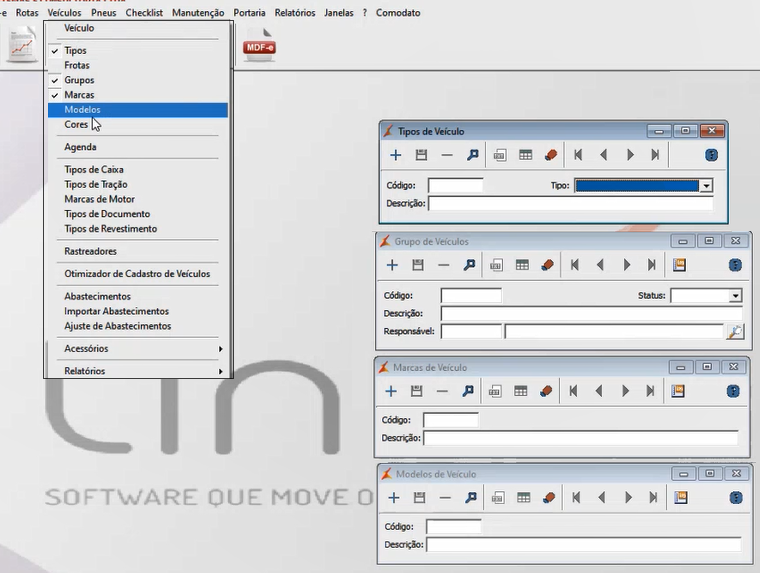Choose Cores from the Veículos menu
The image size is (760, 573).
pos(138,125)
